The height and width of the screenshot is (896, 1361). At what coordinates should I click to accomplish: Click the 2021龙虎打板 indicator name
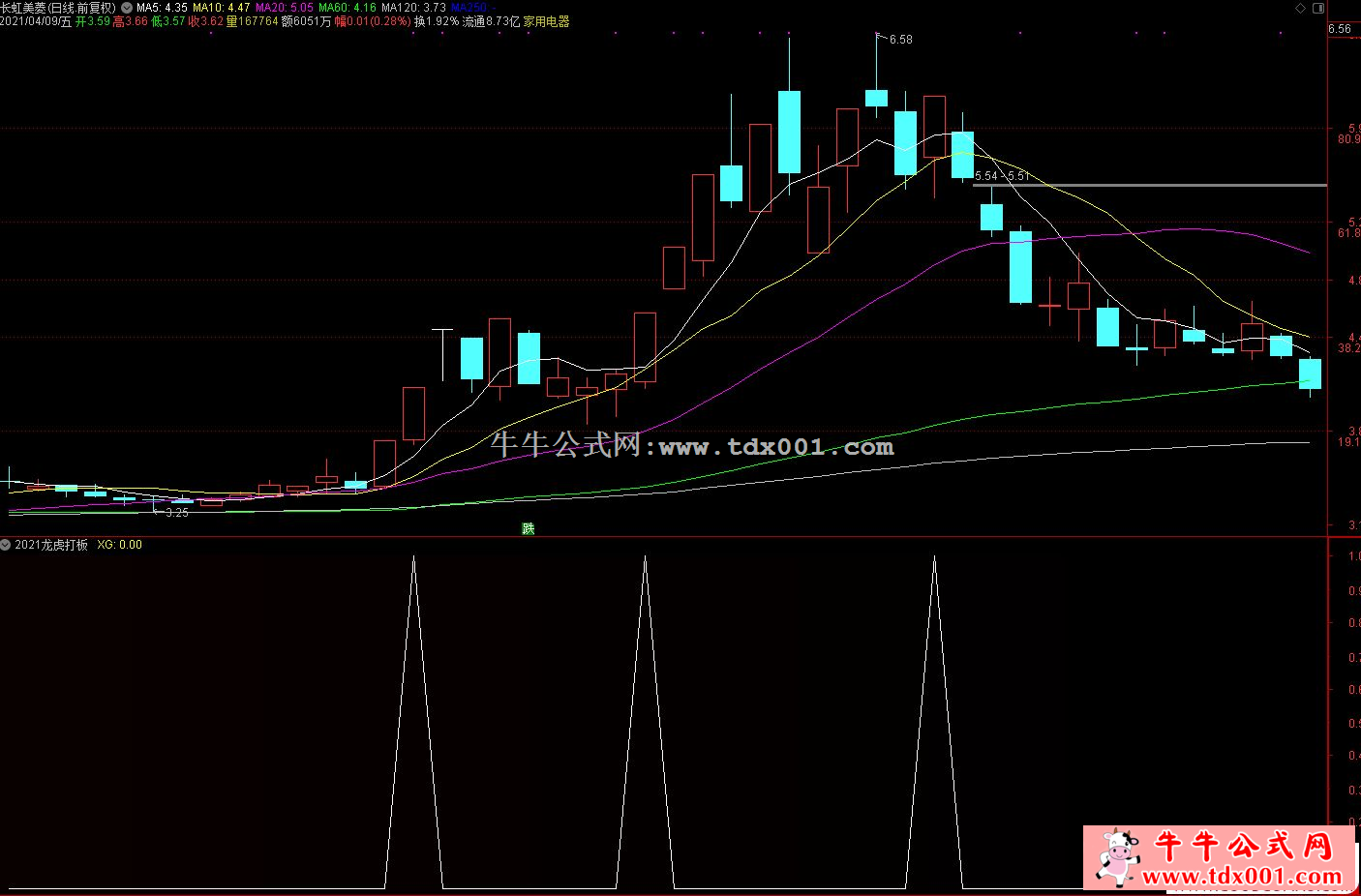tap(51, 545)
